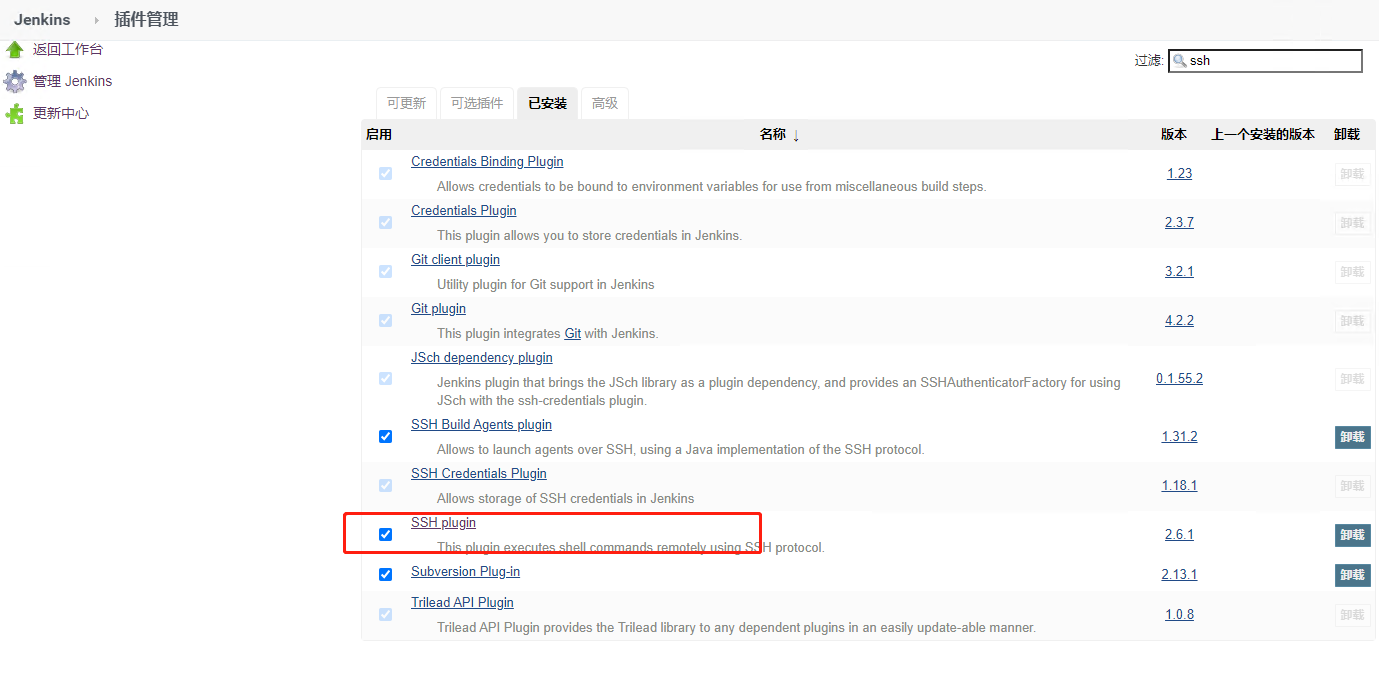1379x677 pixels.
Task: Click the disabled 卸载 button for Git plugin
Action: click(x=1352, y=321)
